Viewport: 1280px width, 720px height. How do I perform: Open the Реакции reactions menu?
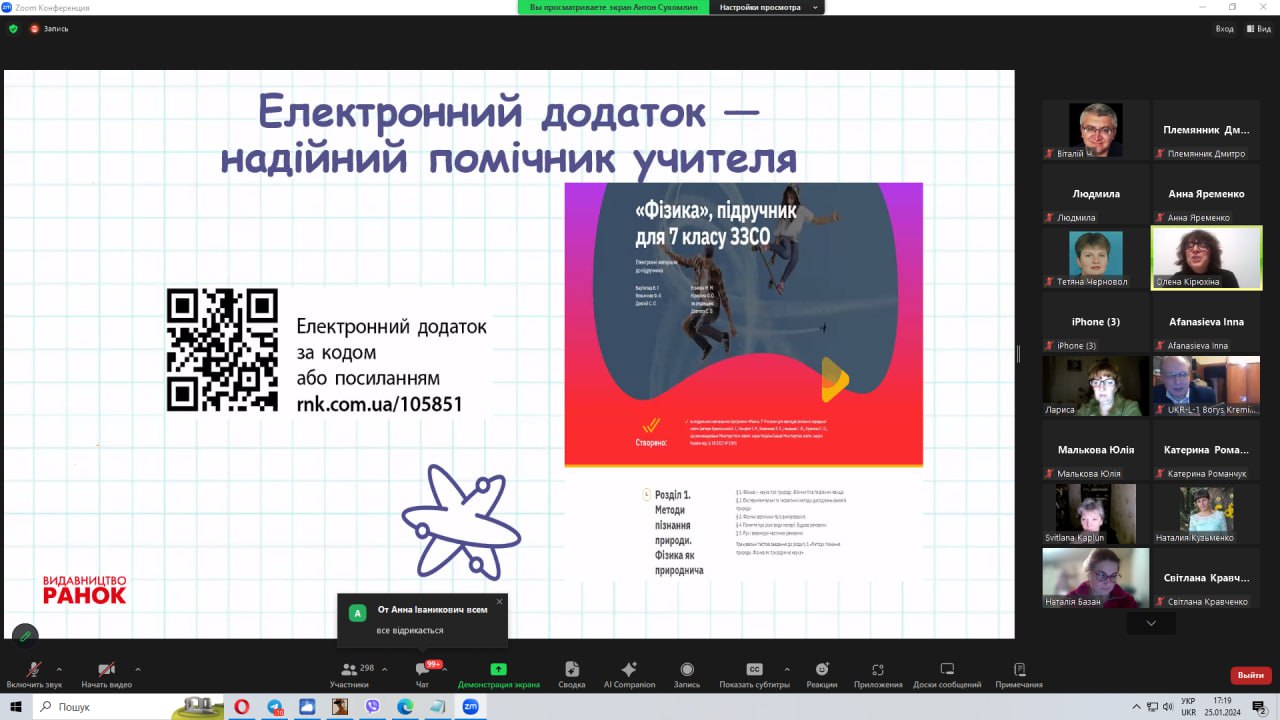[x=822, y=670]
